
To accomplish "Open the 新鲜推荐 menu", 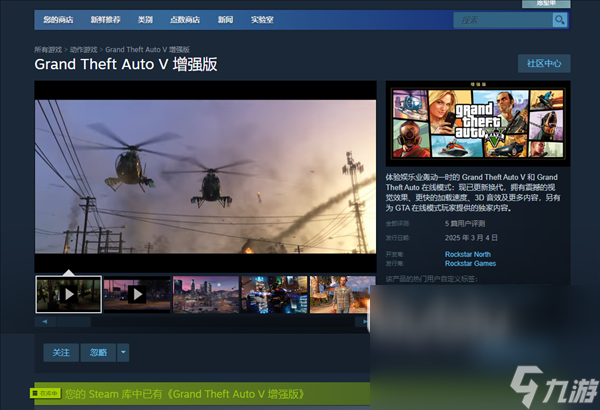I will (105, 20).
